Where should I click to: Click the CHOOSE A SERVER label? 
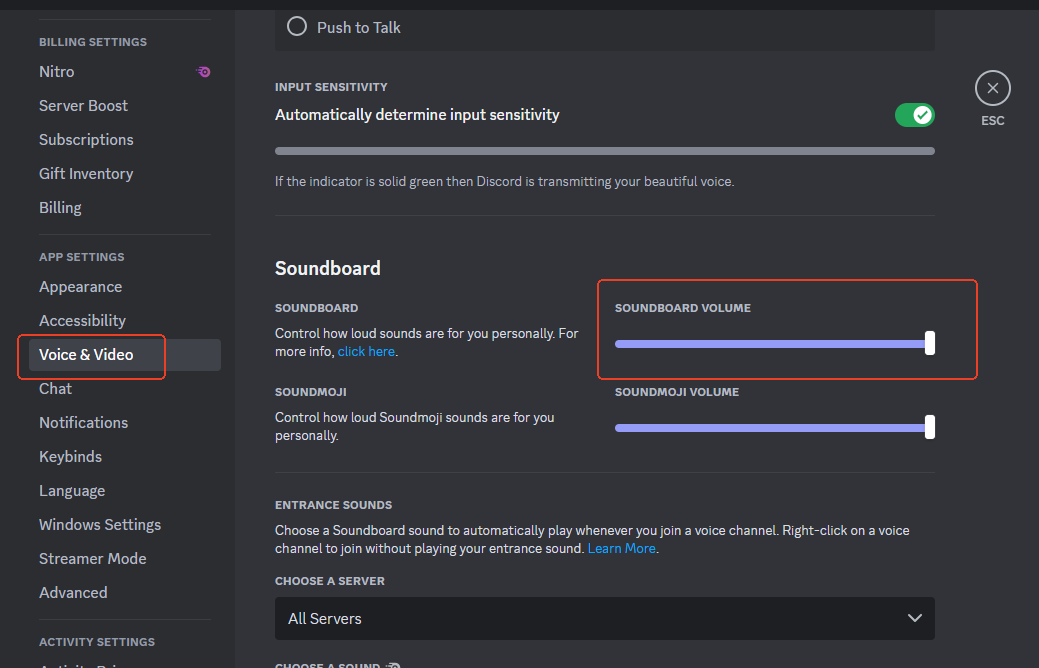coord(329,581)
